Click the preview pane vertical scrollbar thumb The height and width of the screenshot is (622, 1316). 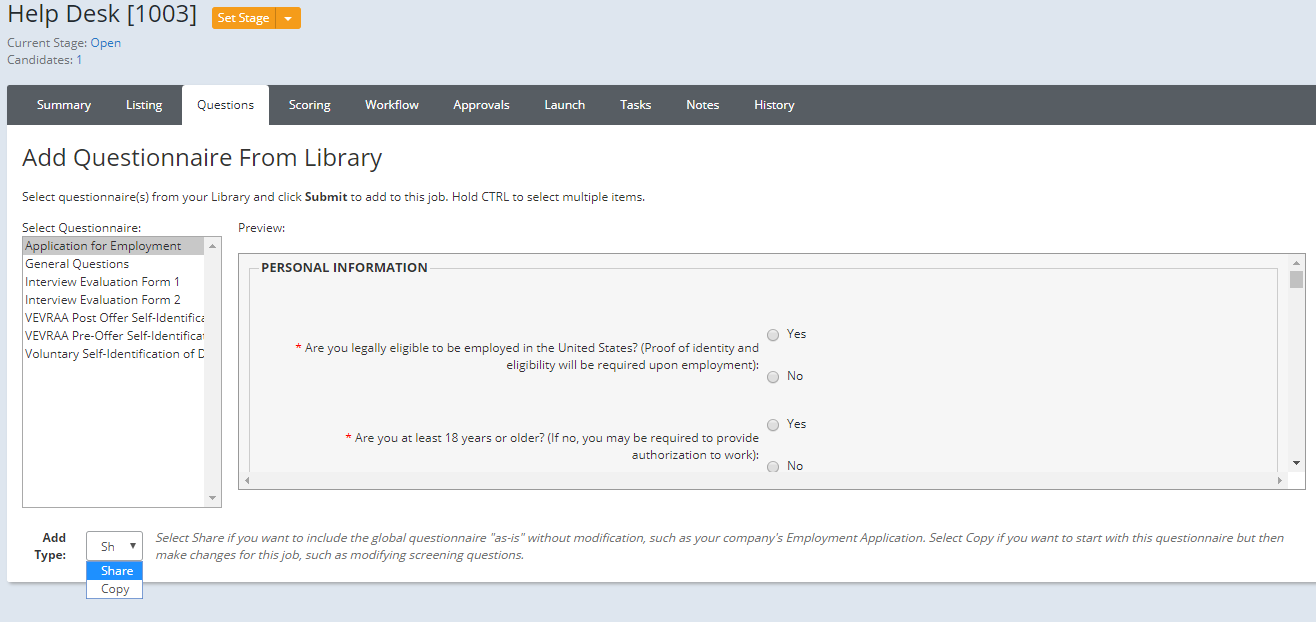click(1297, 279)
